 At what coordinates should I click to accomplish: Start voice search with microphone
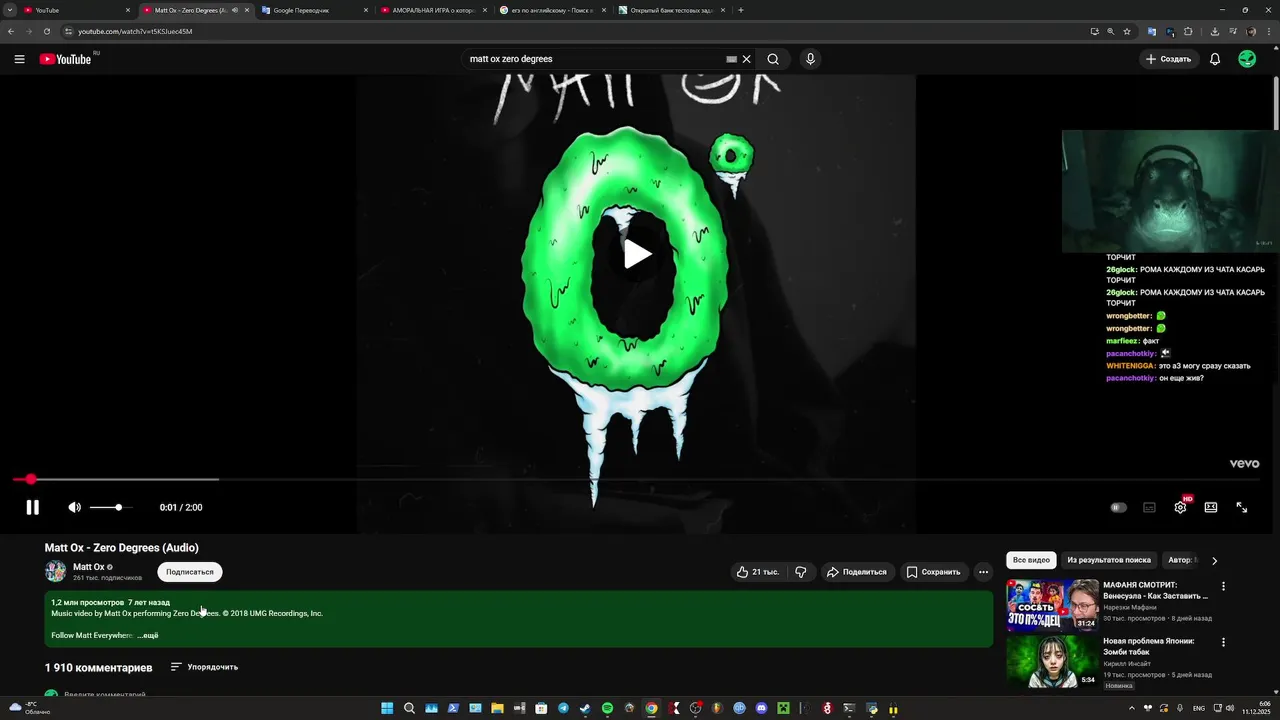[x=810, y=59]
